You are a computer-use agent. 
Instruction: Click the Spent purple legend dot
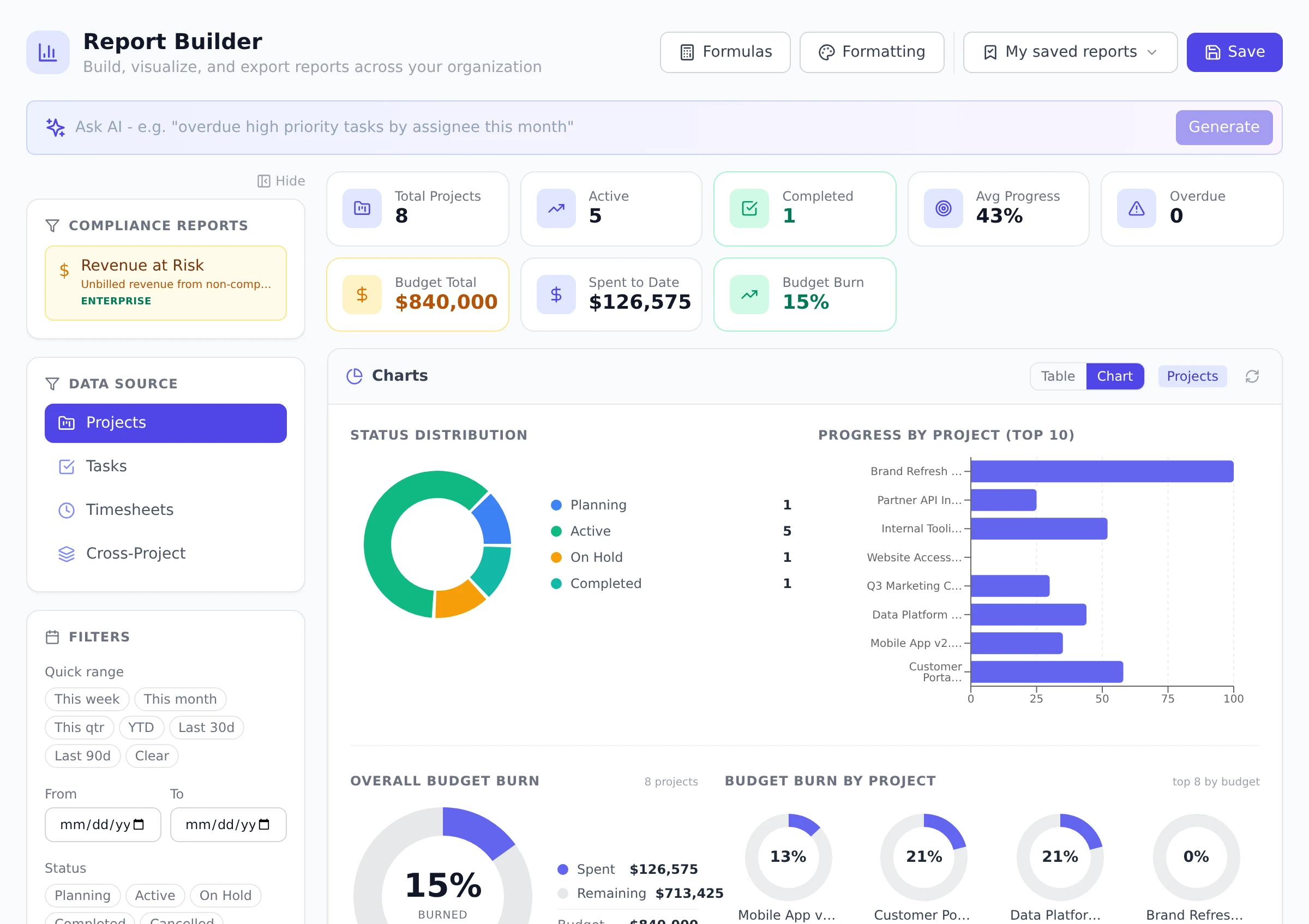563,870
